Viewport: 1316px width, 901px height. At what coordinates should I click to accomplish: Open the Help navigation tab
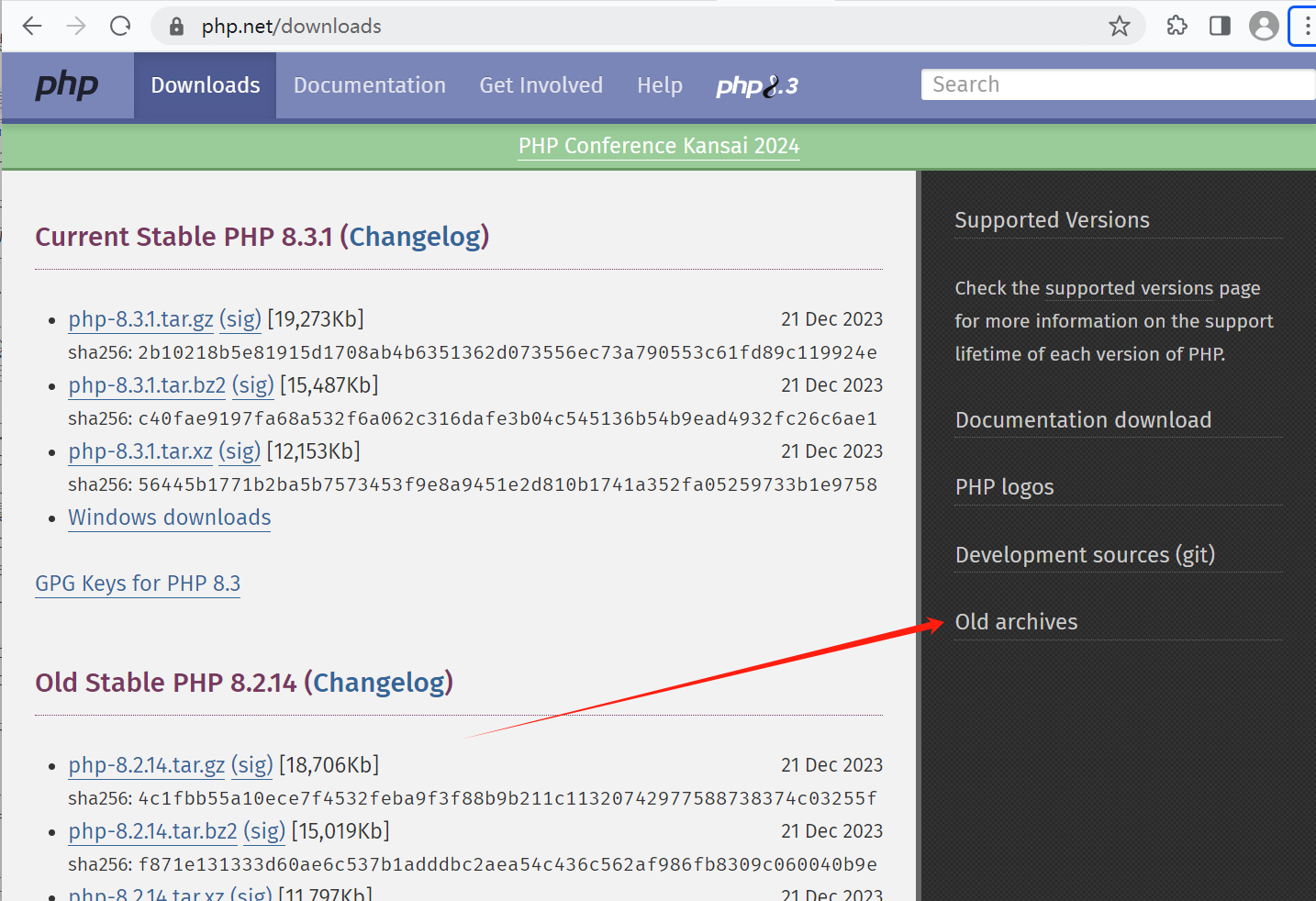pyautogui.click(x=660, y=85)
